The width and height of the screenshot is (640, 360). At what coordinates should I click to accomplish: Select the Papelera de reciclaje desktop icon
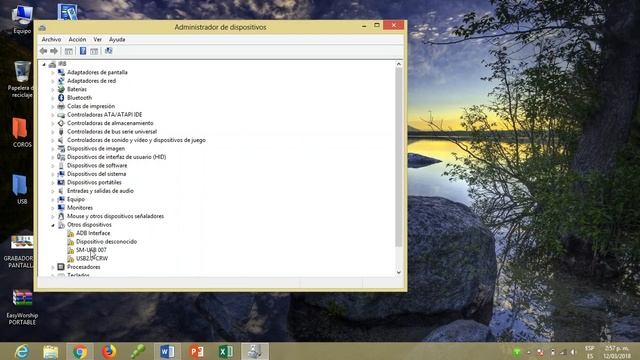click(21, 80)
